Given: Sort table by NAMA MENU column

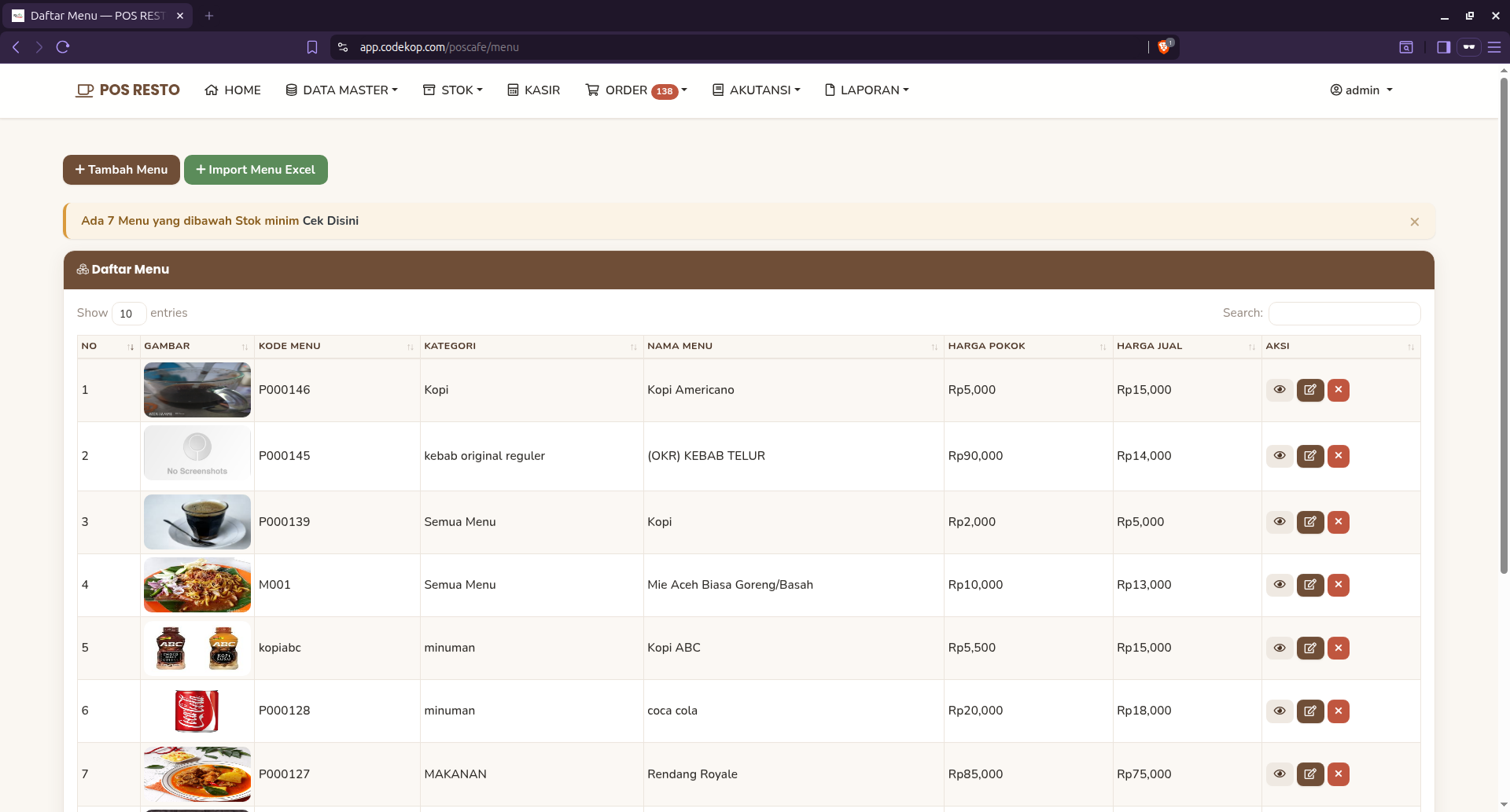Looking at the screenshot, I should 793,346.
